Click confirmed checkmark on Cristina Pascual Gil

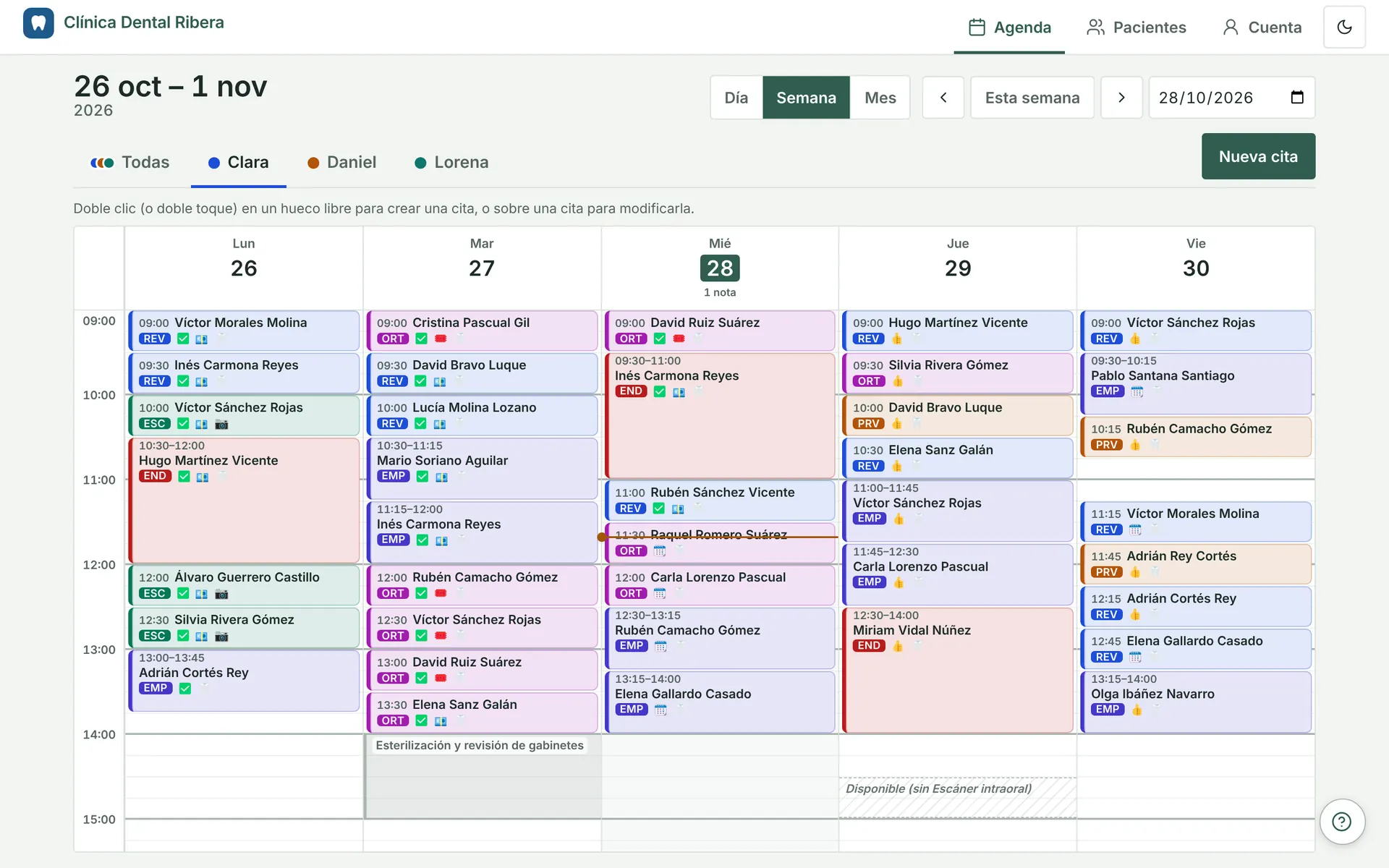point(421,339)
